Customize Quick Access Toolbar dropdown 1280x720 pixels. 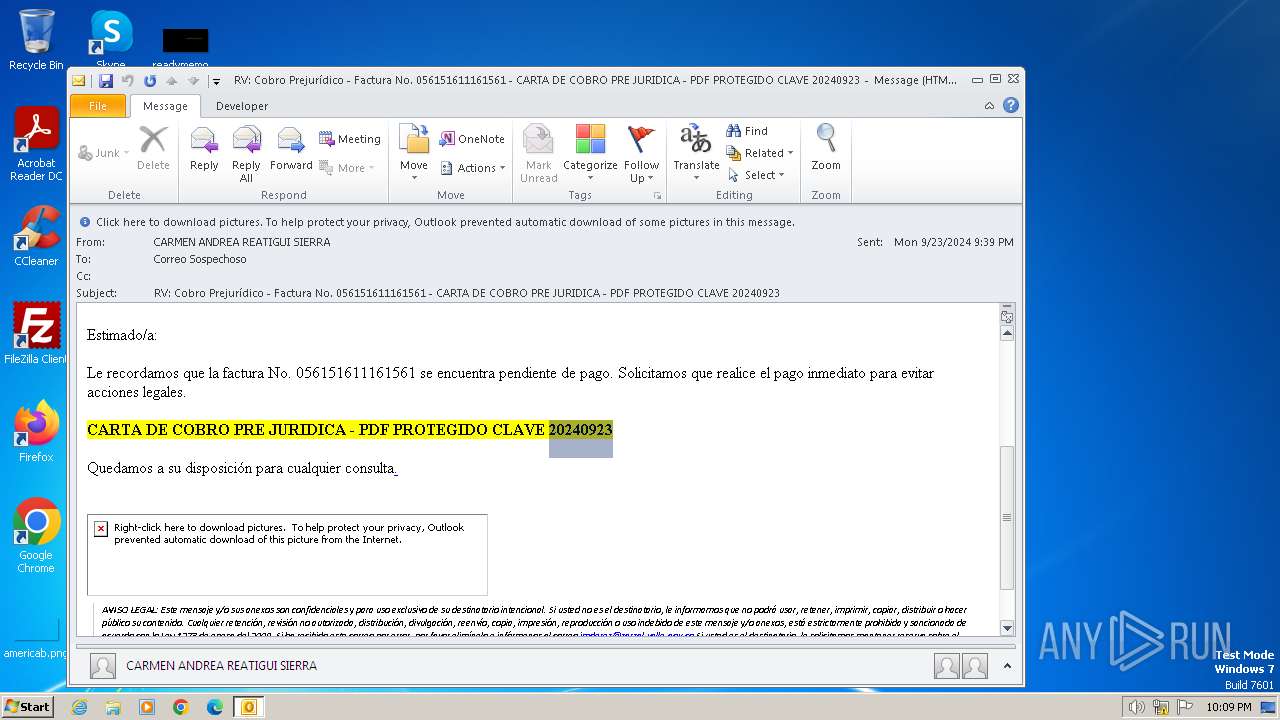pos(216,81)
